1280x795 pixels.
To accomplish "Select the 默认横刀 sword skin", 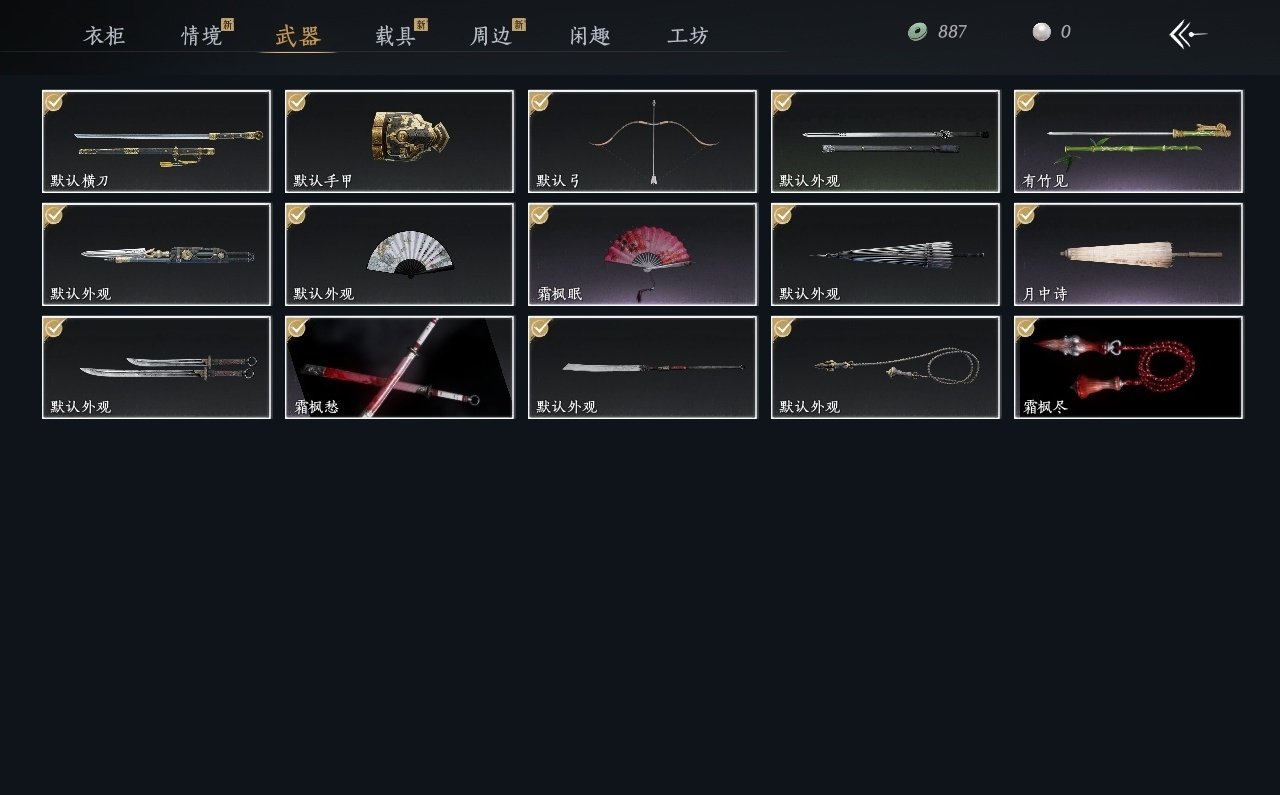I will (156, 141).
